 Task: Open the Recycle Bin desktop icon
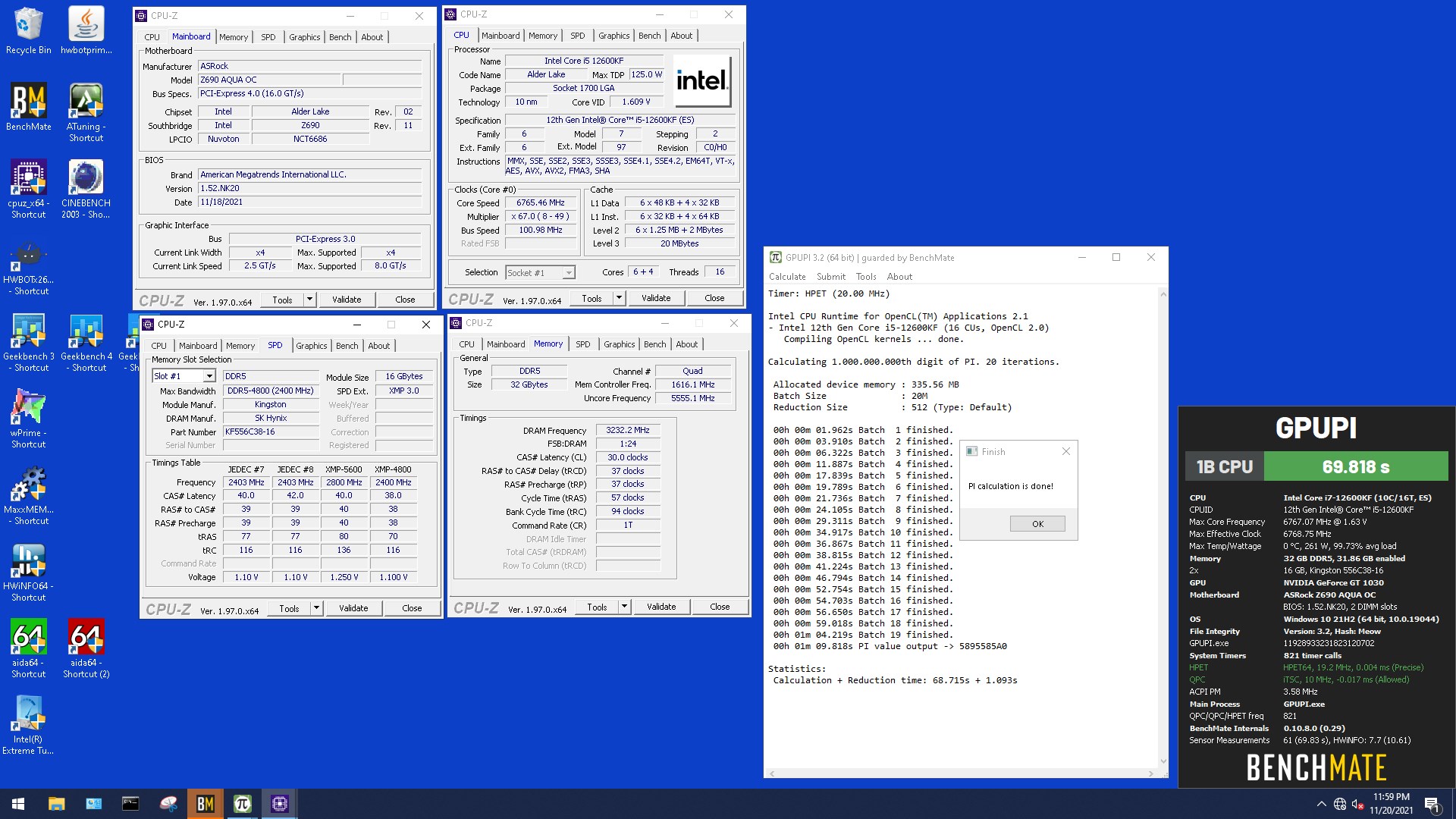pos(29,30)
